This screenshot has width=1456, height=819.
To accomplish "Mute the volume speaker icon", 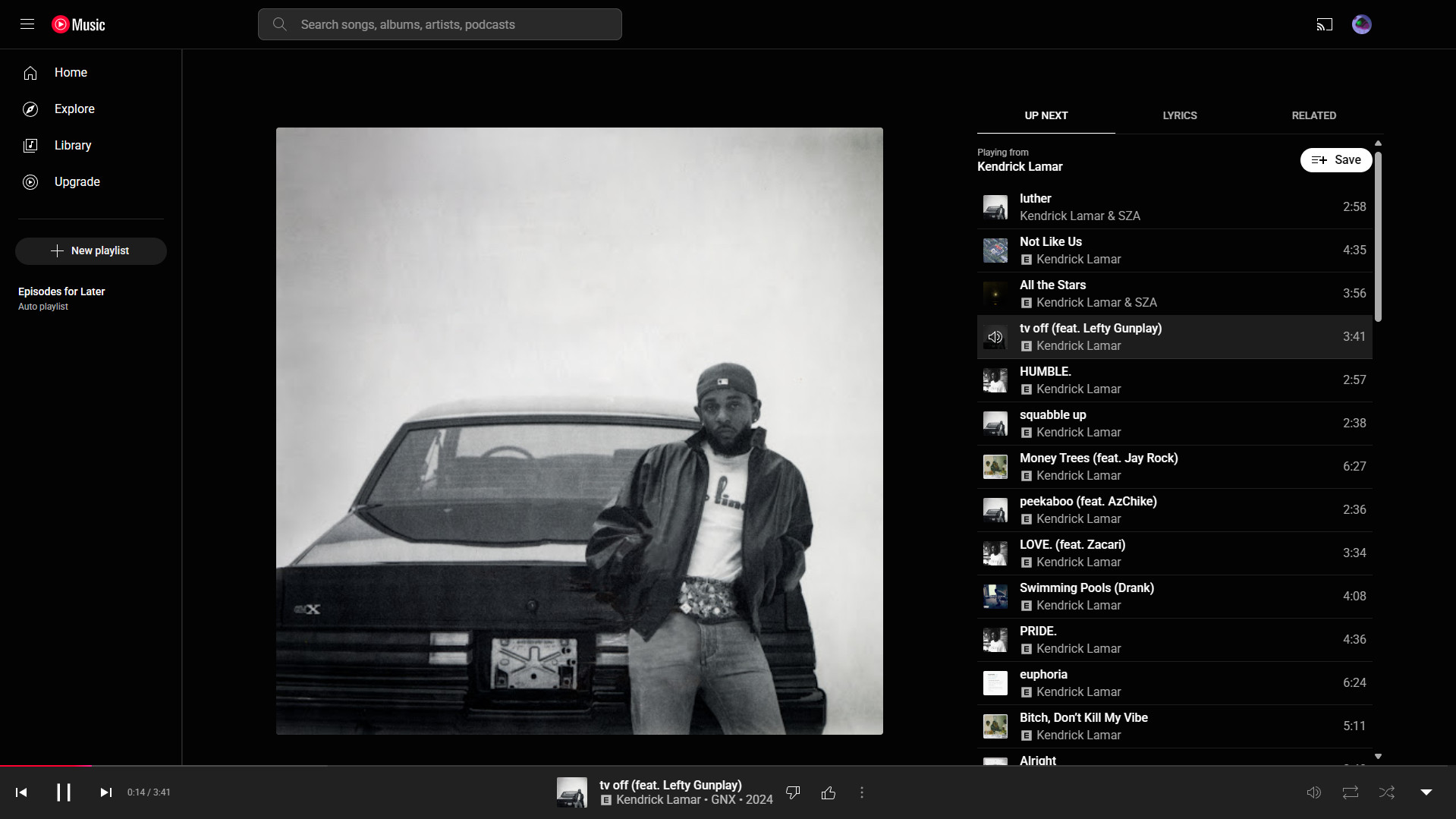I will pyautogui.click(x=1314, y=792).
